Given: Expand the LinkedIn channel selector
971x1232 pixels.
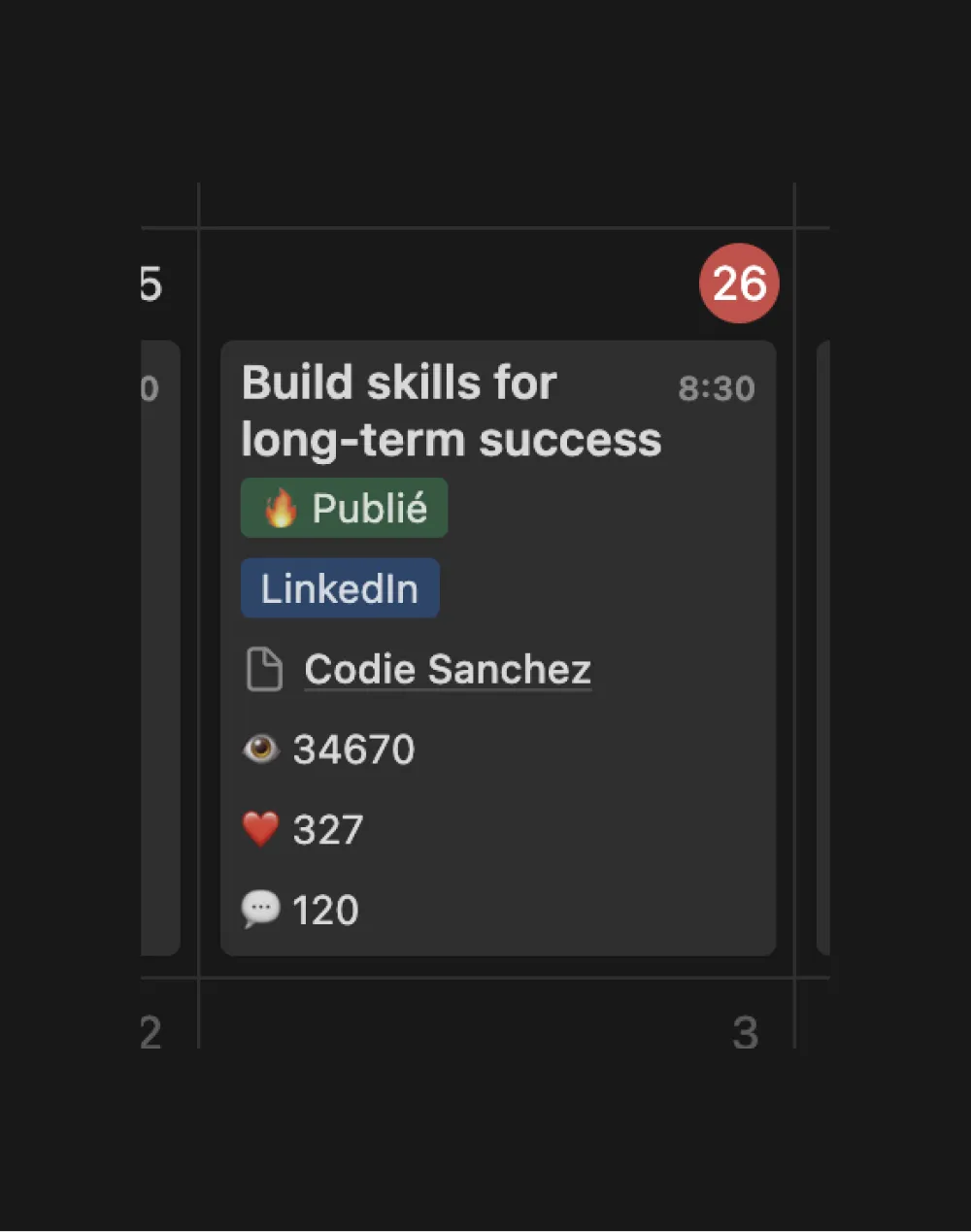Looking at the screenshot, I should pyautogui.click(x=340, y=588).
